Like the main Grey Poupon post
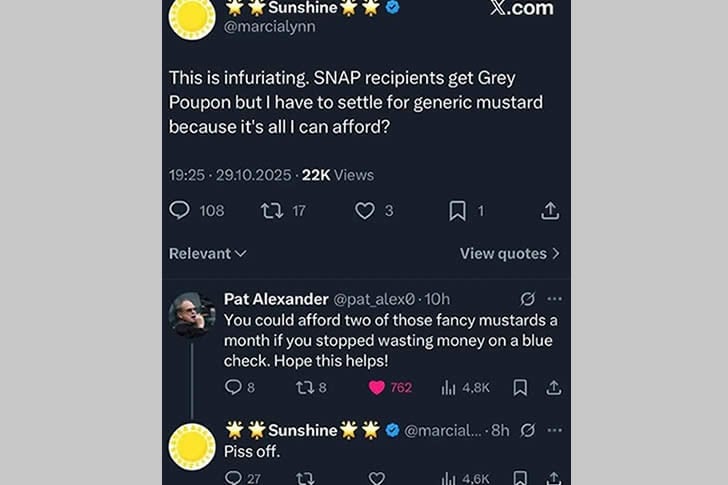Image resolution: width=728 pixels, height=485 pixels. click(x=365, y=211)
